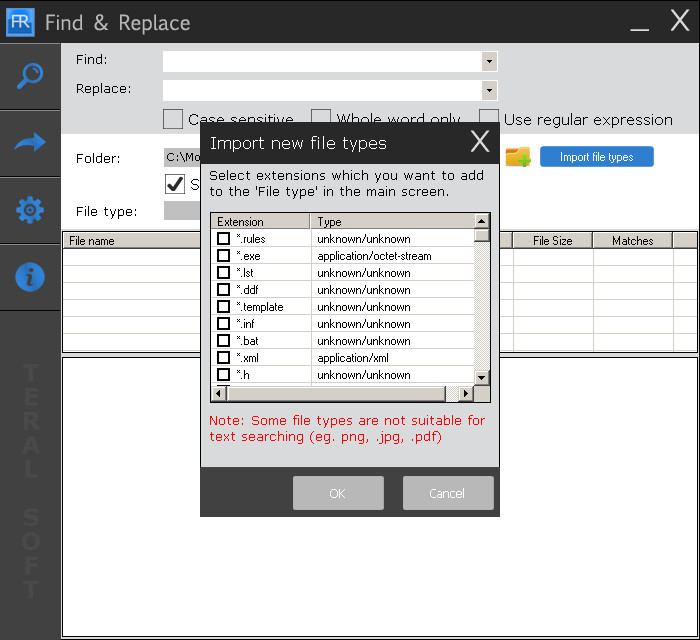Expand the Replace field dropdown arrow
The image size is (700, 640).
click(489, 91)
